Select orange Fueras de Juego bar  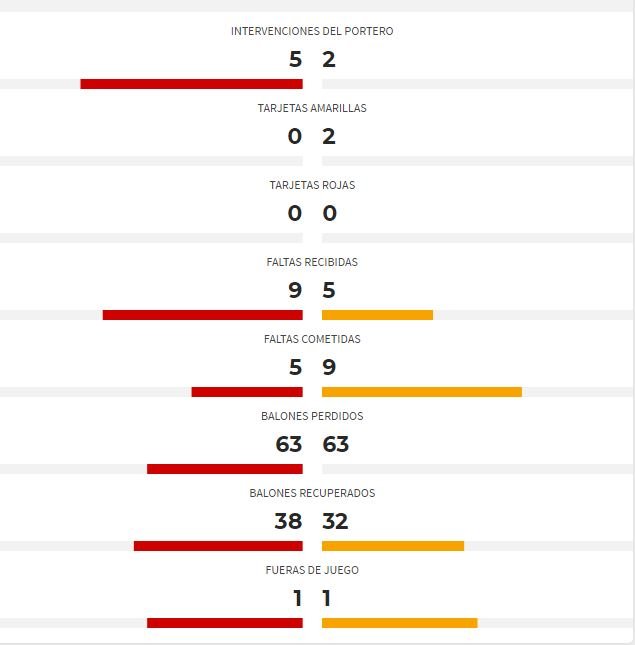399,623
